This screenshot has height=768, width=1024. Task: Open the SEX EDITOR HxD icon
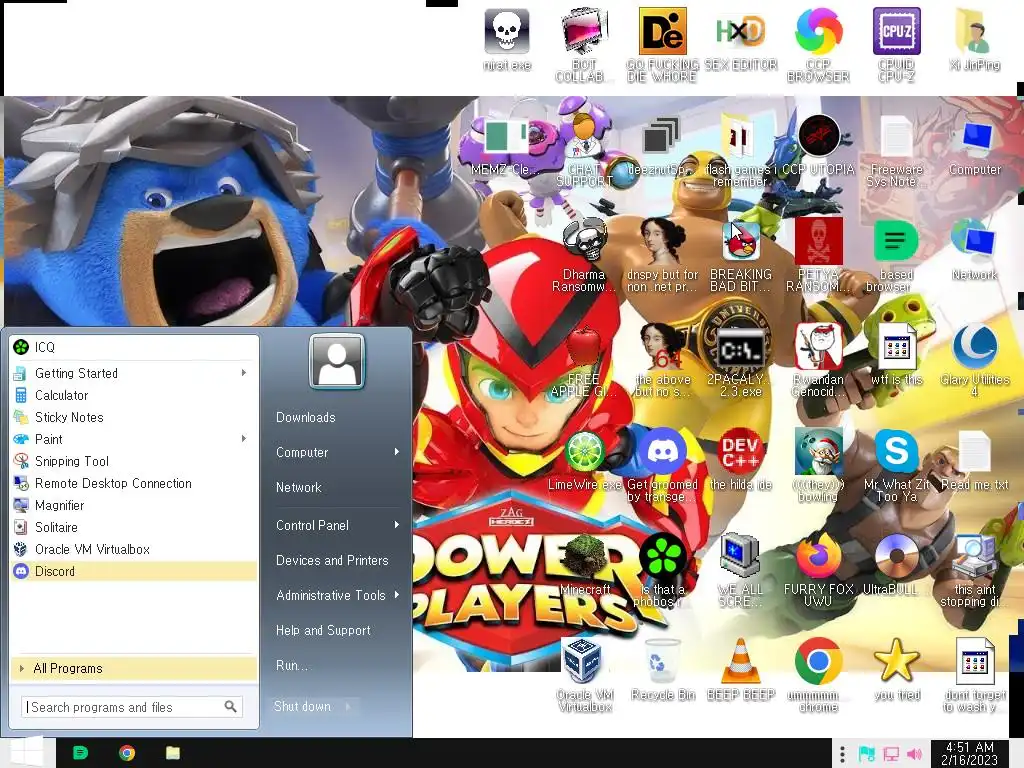741,33
